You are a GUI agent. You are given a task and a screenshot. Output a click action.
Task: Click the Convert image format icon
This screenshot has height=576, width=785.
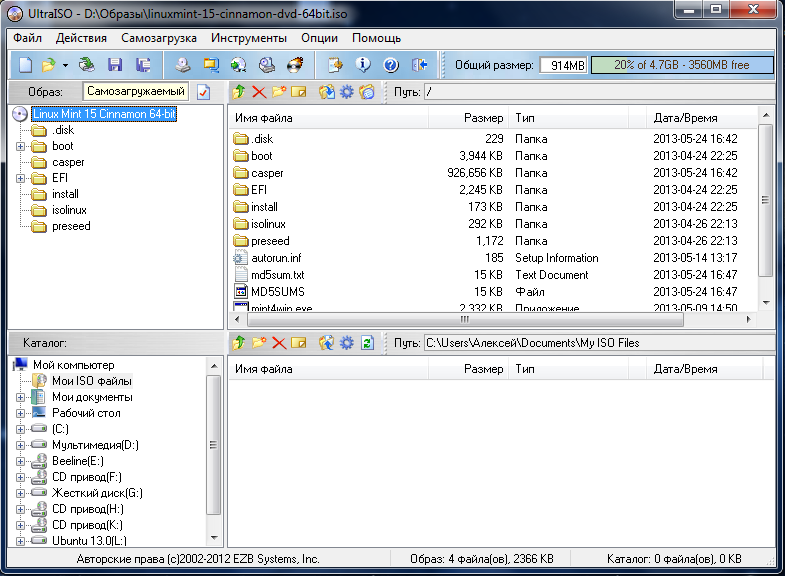point(211,65)
